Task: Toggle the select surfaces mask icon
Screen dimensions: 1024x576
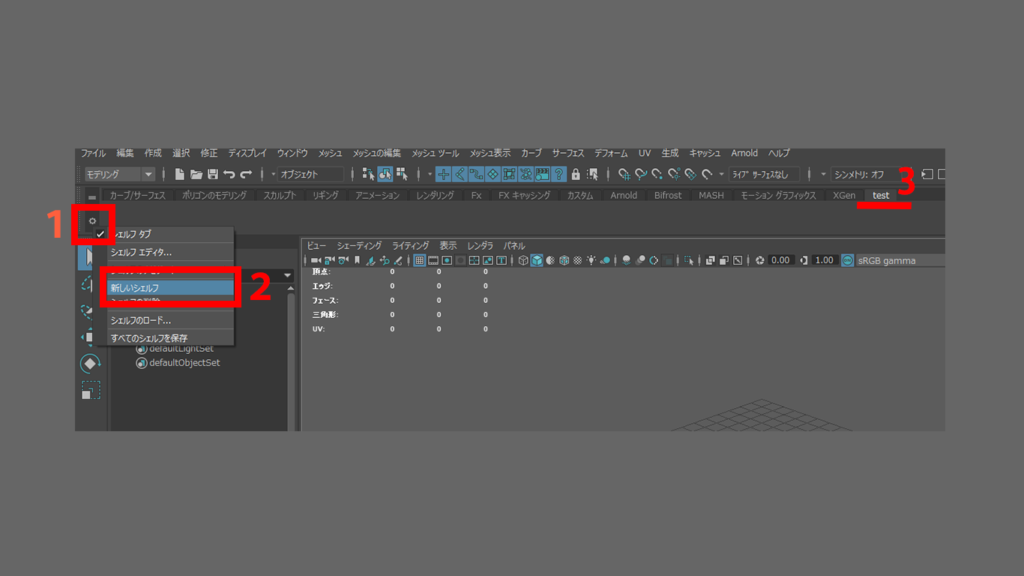Action: (x=493, y=174)
